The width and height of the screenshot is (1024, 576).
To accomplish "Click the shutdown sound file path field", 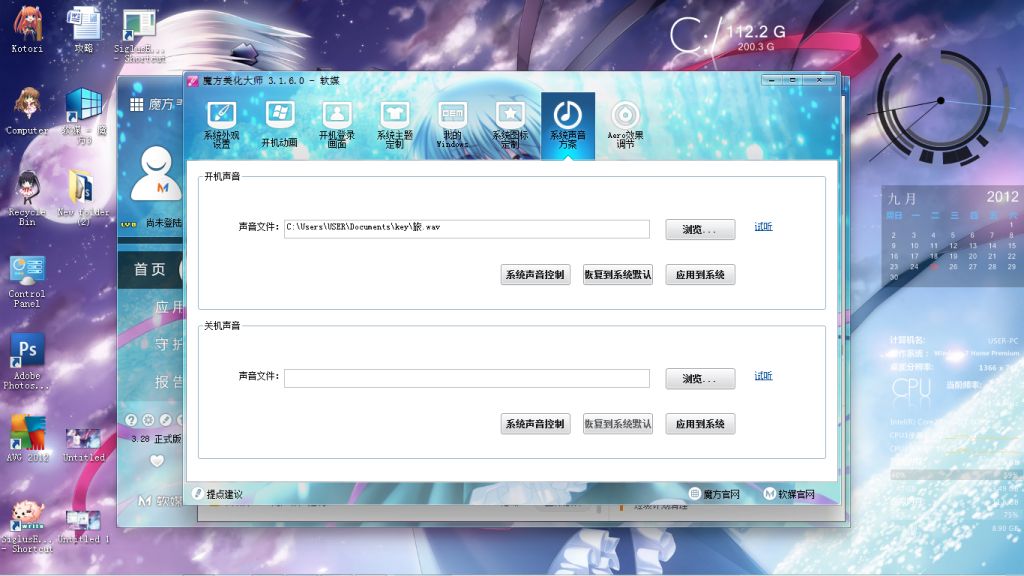I will pyautogui.click(x=466, y=379).
